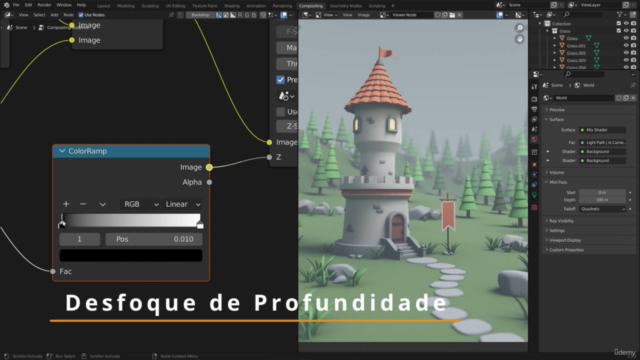Click the Pos 0.010 value field

tap(154, 239)
